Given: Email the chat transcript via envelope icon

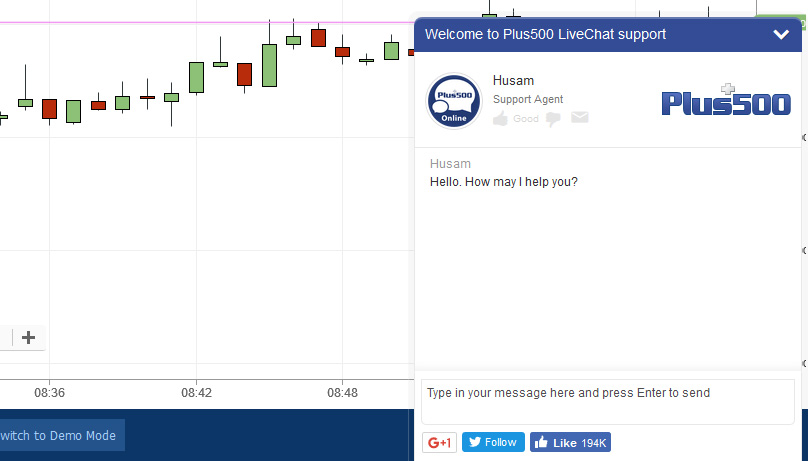Looking at the screenshot, I should pos(580,117).
